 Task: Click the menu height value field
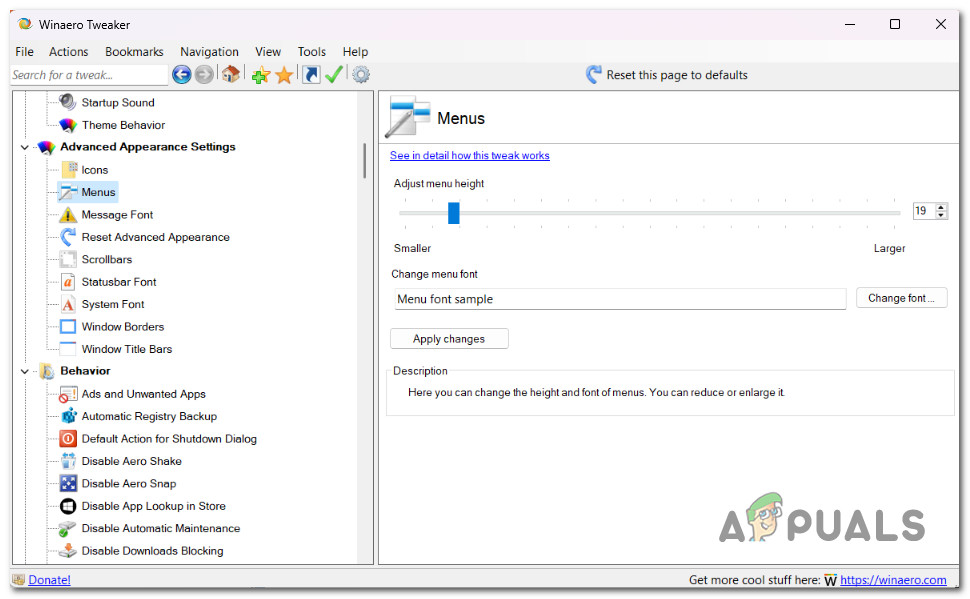923,211
